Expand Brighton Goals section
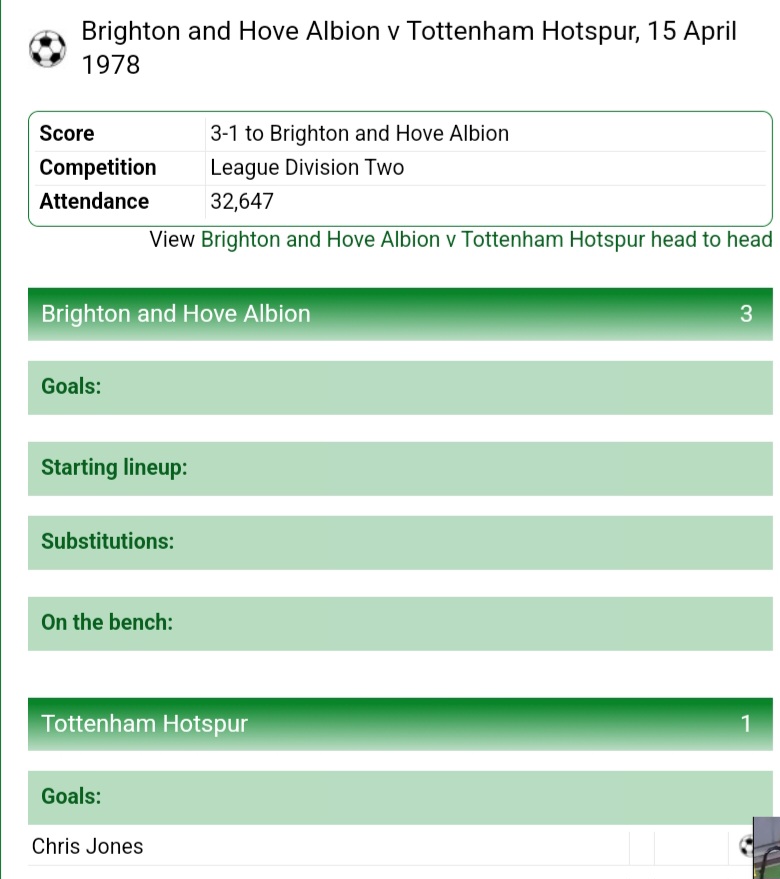This screenshot has height=879, width=780. click(400, 387)
